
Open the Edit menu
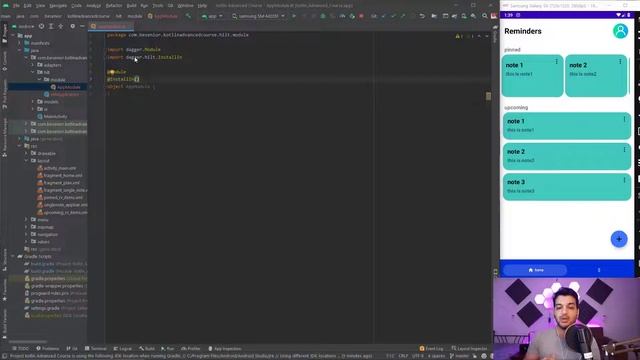tap(27, 6)
